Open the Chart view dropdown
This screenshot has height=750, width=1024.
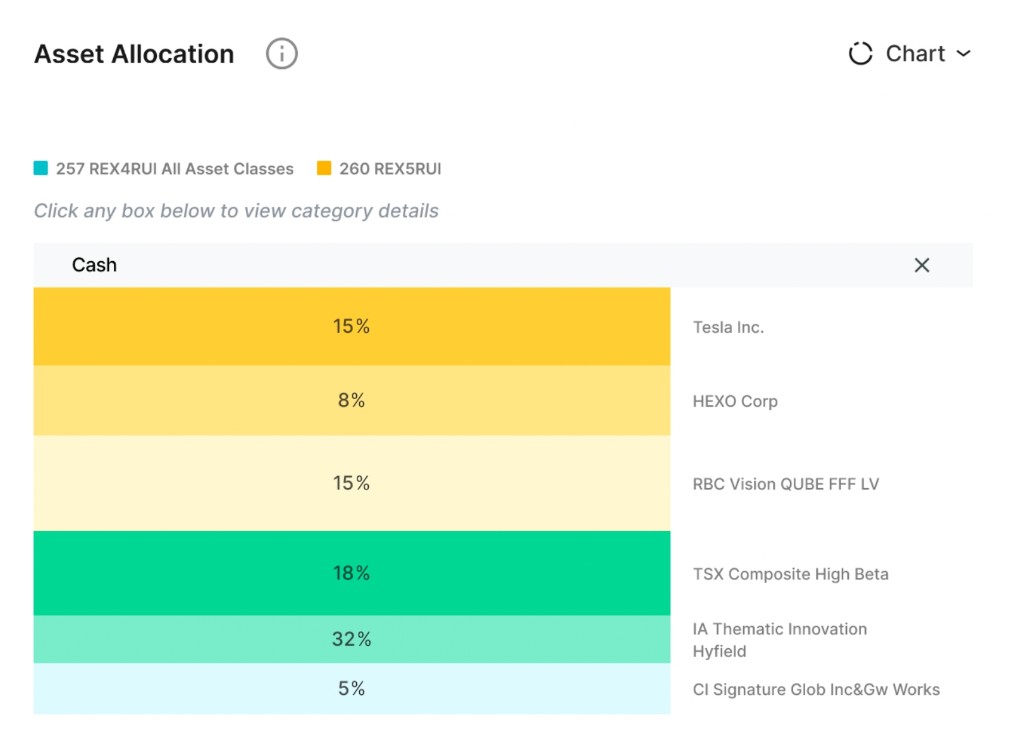coord(910,54)
